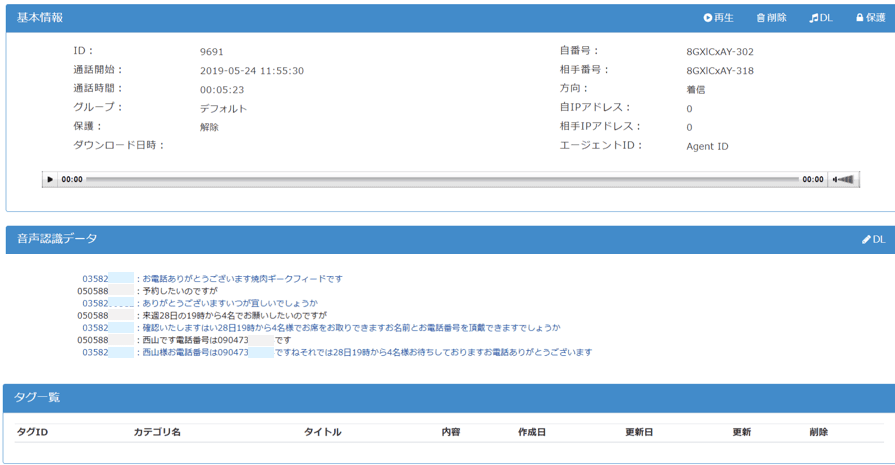The image size is (895, 465).
Task: Click the 更新日 column header
Action: pos(639,432)
